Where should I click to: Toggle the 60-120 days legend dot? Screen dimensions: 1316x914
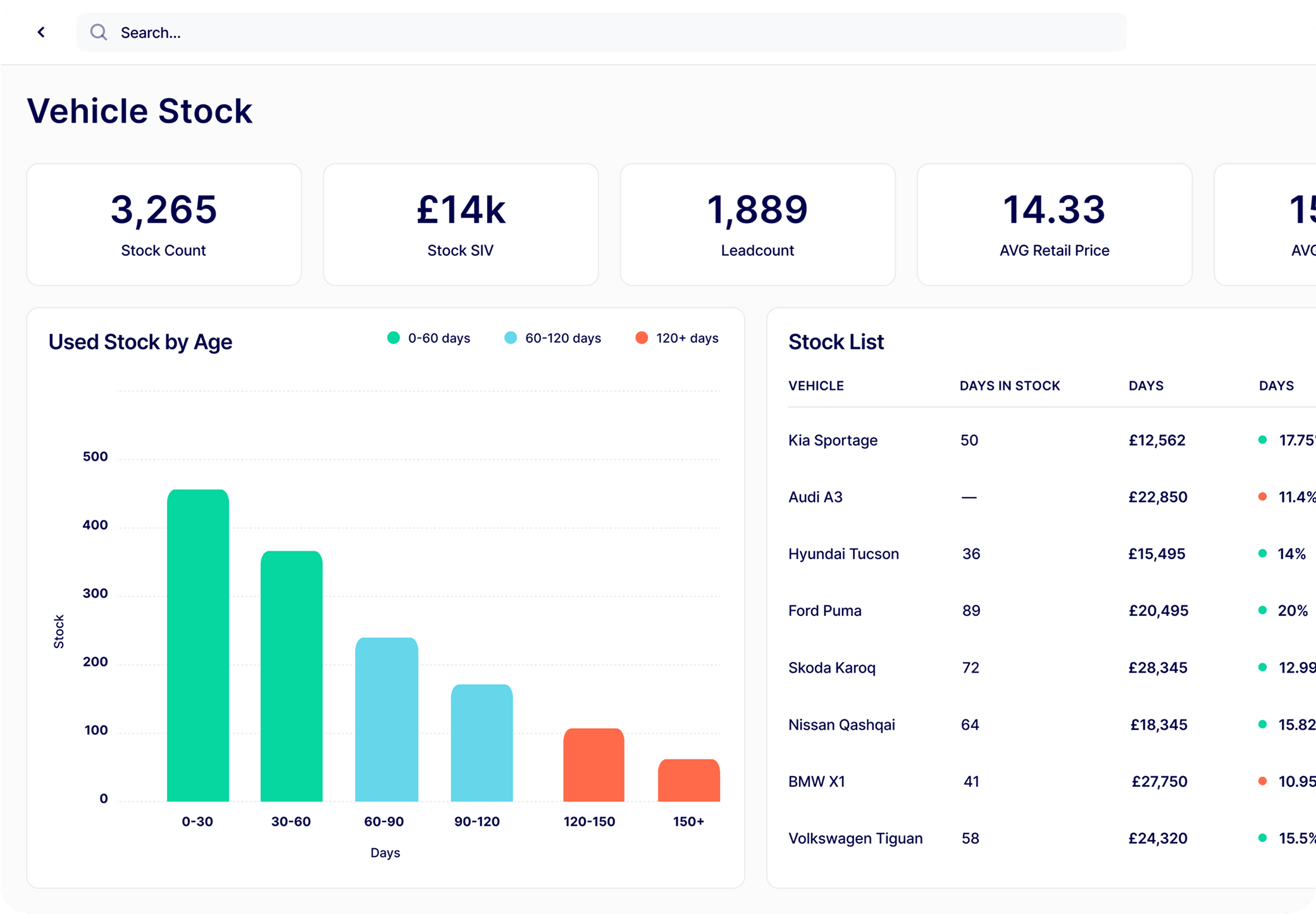coord(511,338)
